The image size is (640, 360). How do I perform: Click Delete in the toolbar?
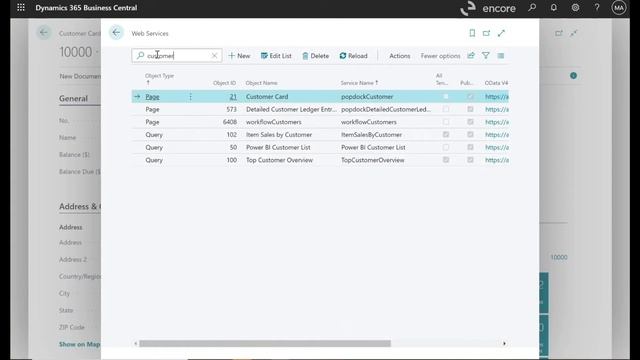click(316, 56)
